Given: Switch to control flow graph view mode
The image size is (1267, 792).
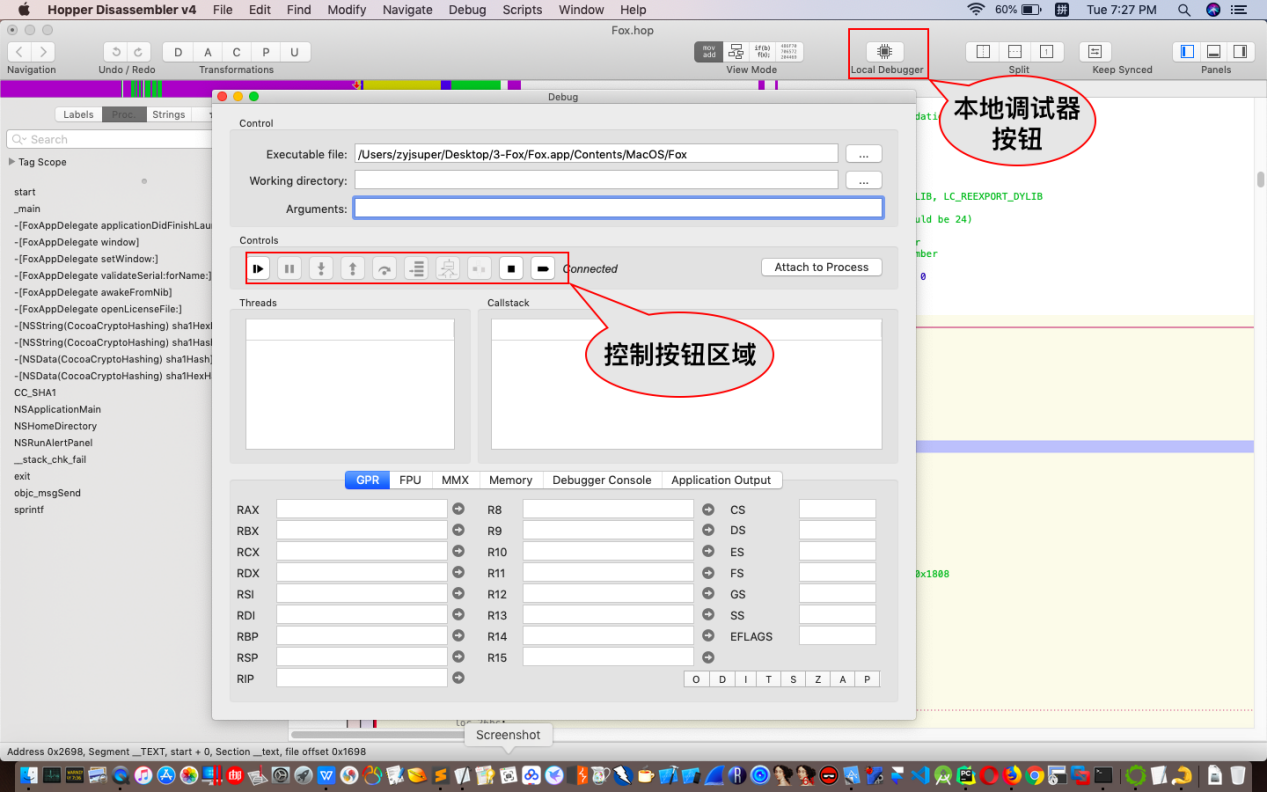Looking at the screenshot, I should (x=736, y=52).
